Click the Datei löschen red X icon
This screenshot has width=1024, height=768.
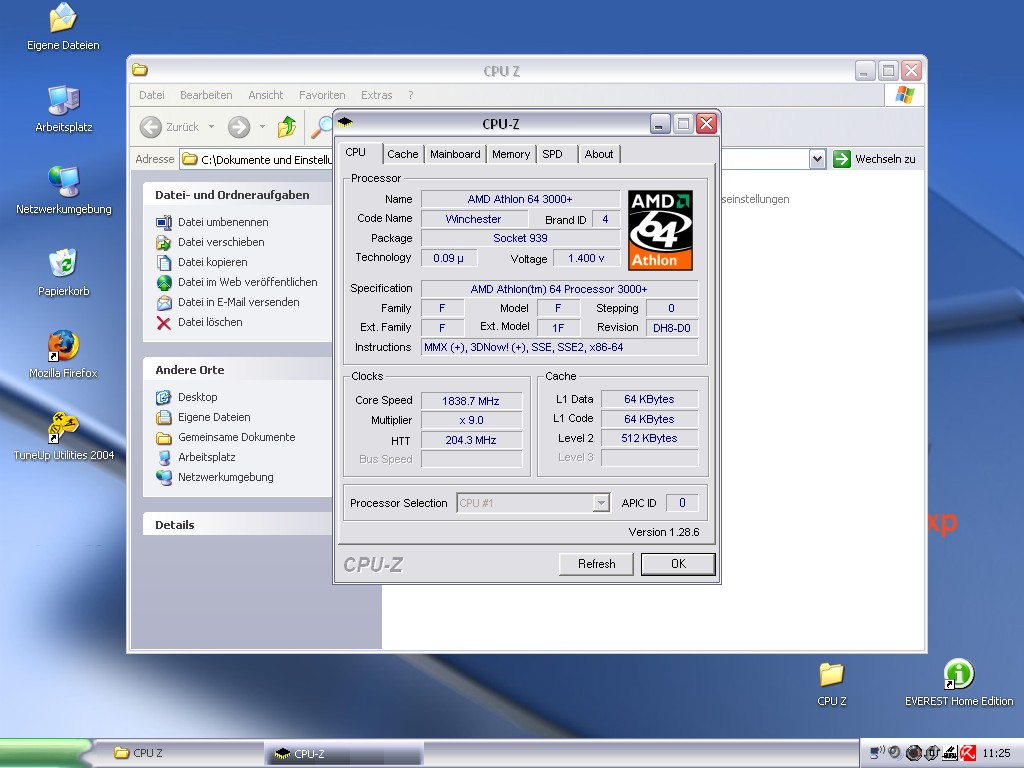(164, 323)
